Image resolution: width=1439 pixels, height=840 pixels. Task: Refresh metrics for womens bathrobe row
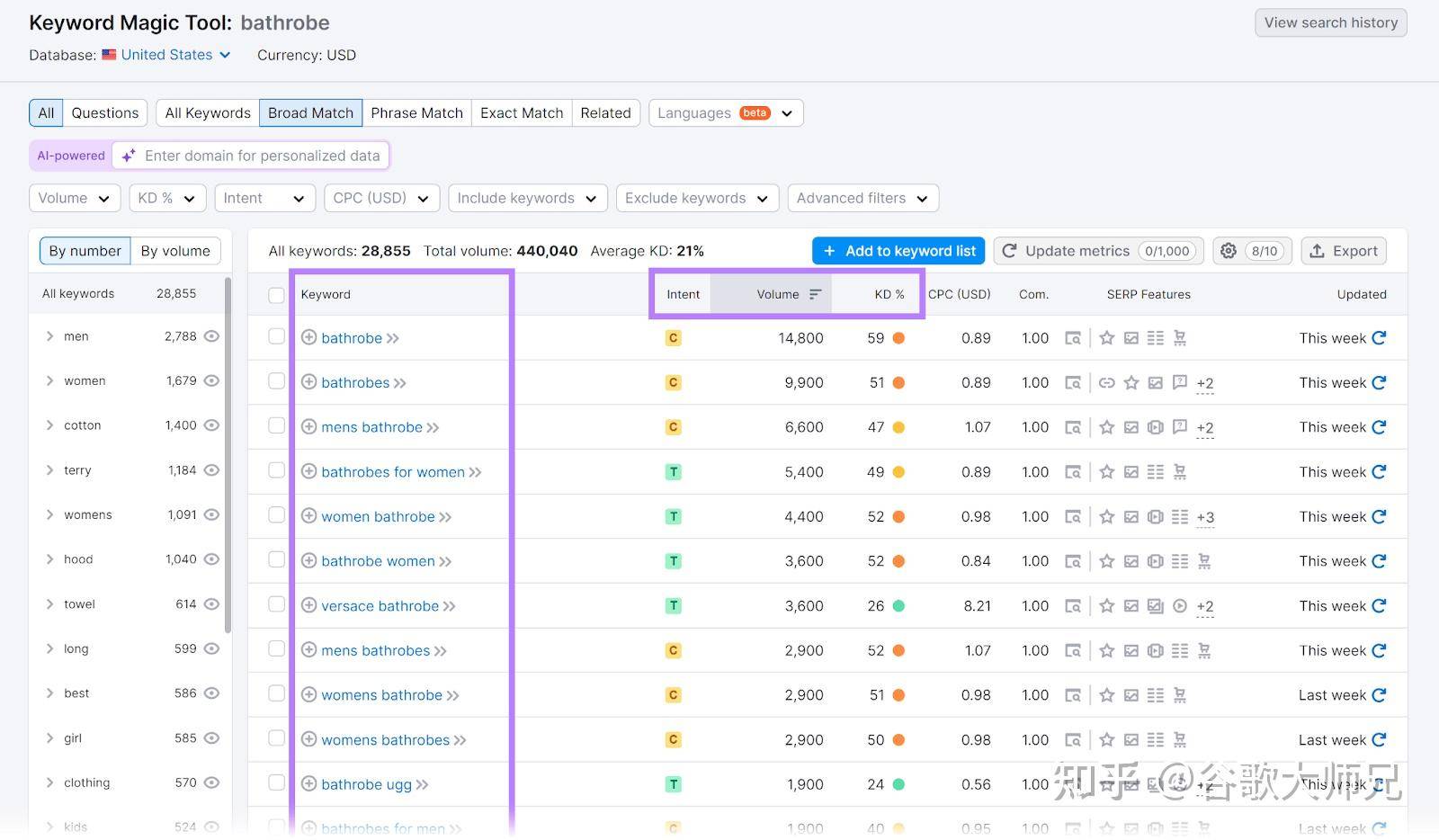pos(1379,695)
